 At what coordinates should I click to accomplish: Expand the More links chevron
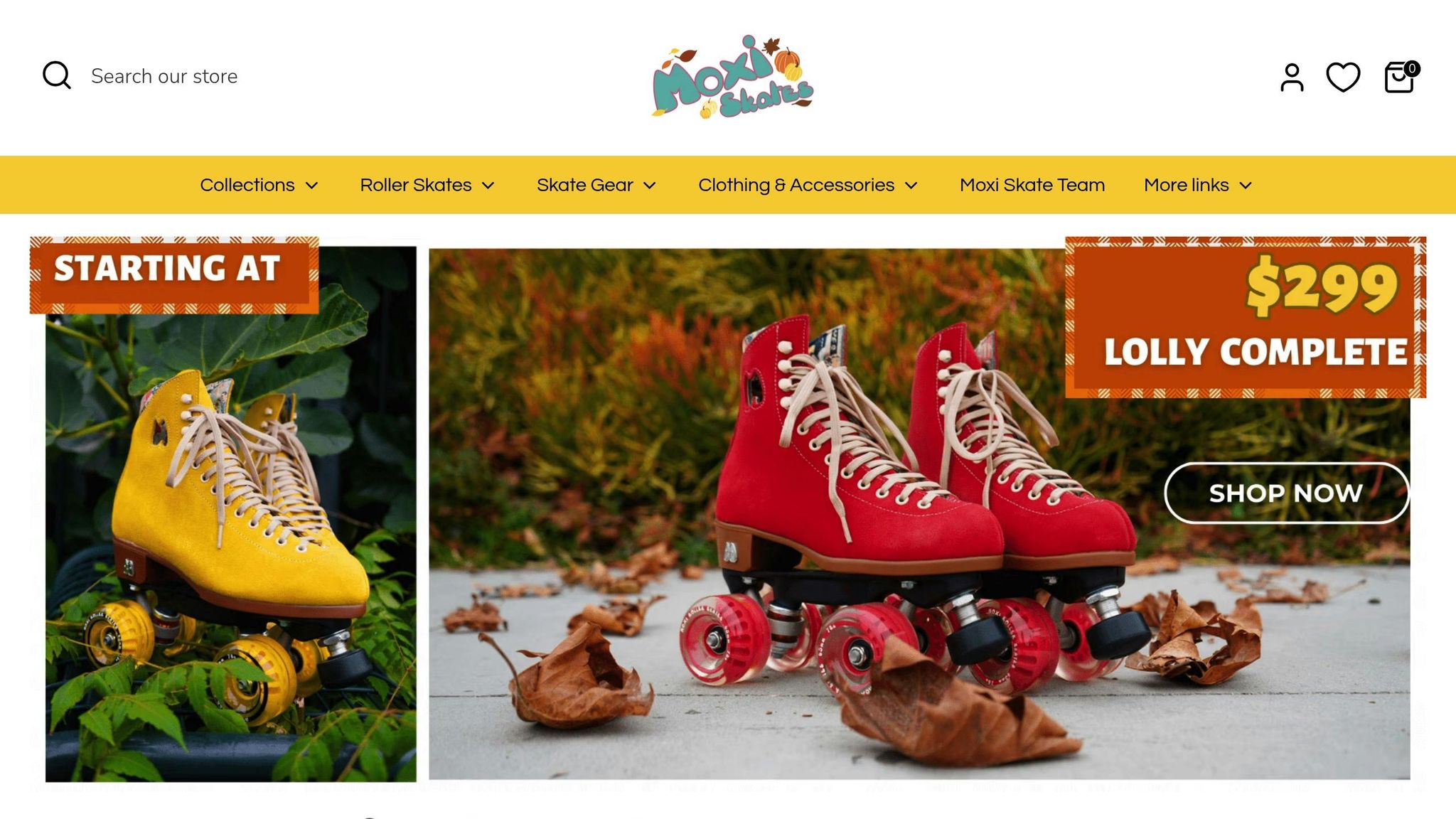(x=1245, y=186)
